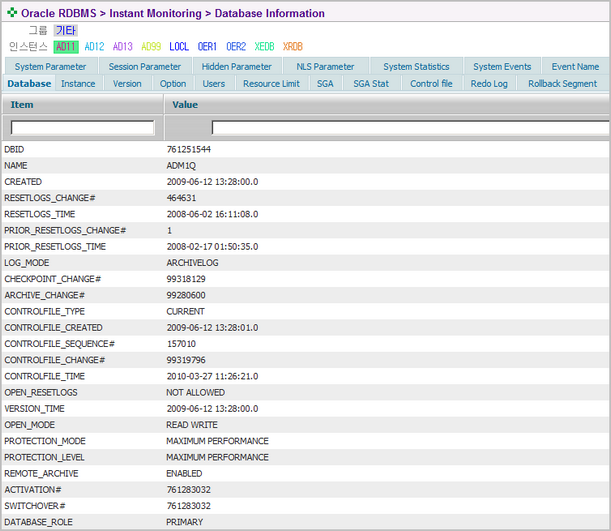Open the Rollback Segment tab
611x531 pixels.
[x=562, y=84]
